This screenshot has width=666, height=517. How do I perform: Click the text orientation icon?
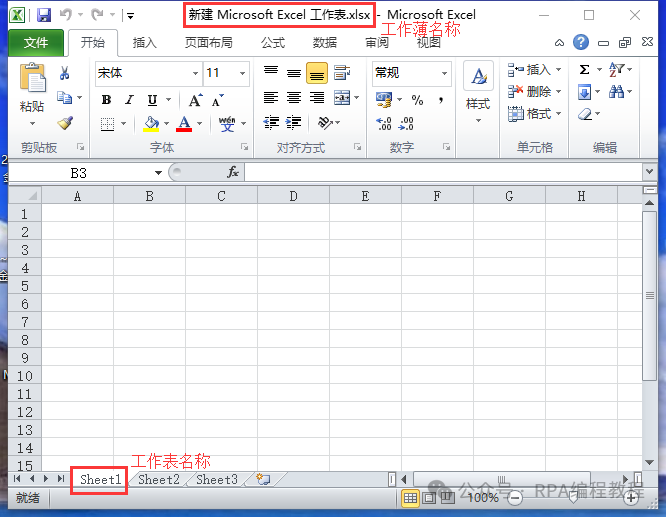click(325, 123)
